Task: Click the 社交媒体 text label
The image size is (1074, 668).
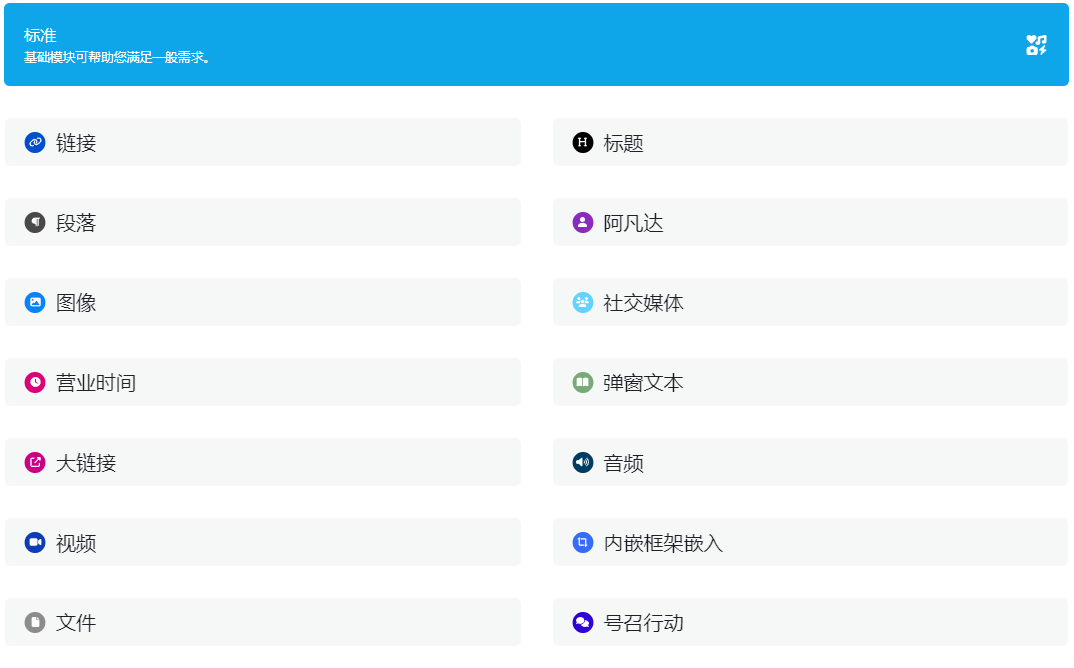Action: coord(643,303)
